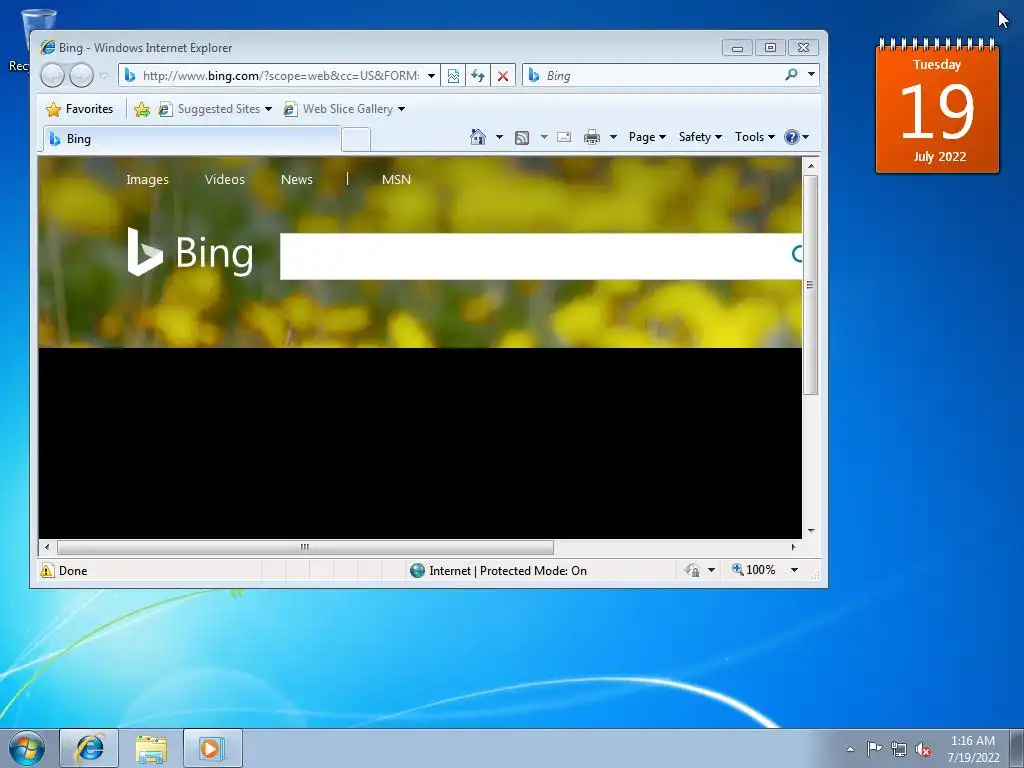This screenshot has width=1024, height=768.
Task: Click the calendar gadget showing Tuesday 19
Action: pyautogui.click(x=937, y=106)
